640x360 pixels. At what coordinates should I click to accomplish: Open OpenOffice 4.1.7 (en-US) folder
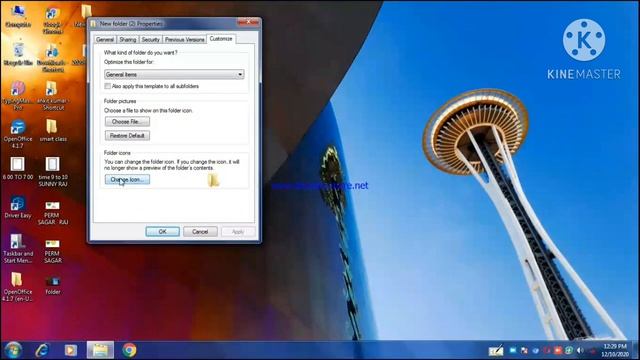coord(17,287)
